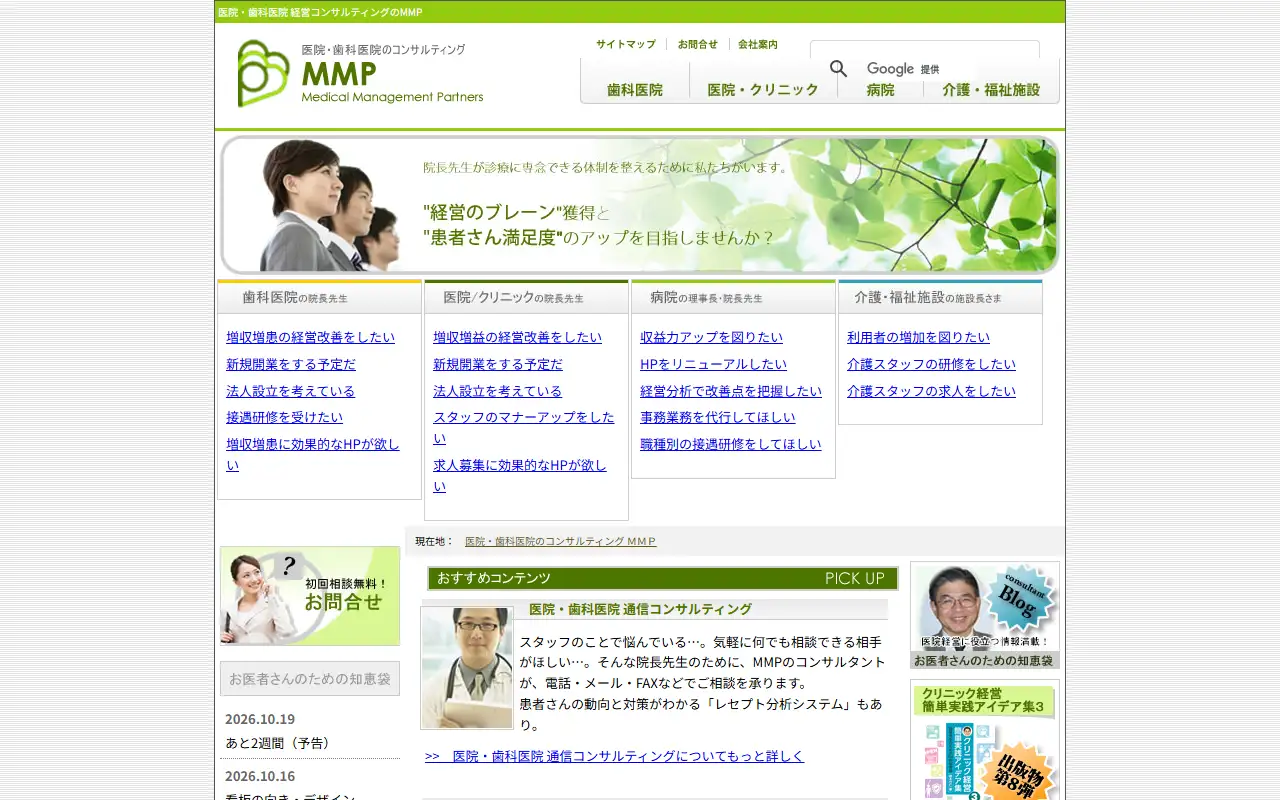Open 利用者の増加を図りたい link

pyautogui.click(x=918, y=337)
